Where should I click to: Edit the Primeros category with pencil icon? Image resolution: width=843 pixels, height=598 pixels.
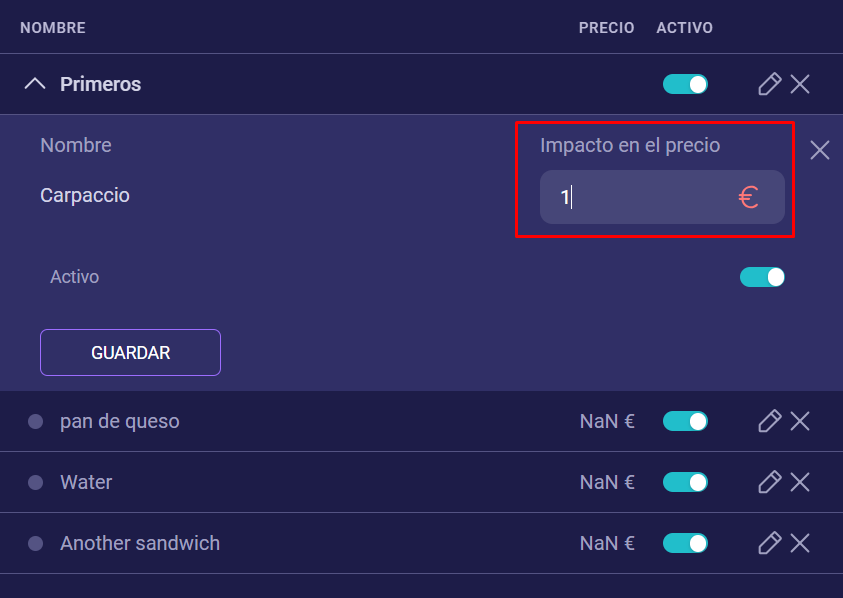click(769, 84)
